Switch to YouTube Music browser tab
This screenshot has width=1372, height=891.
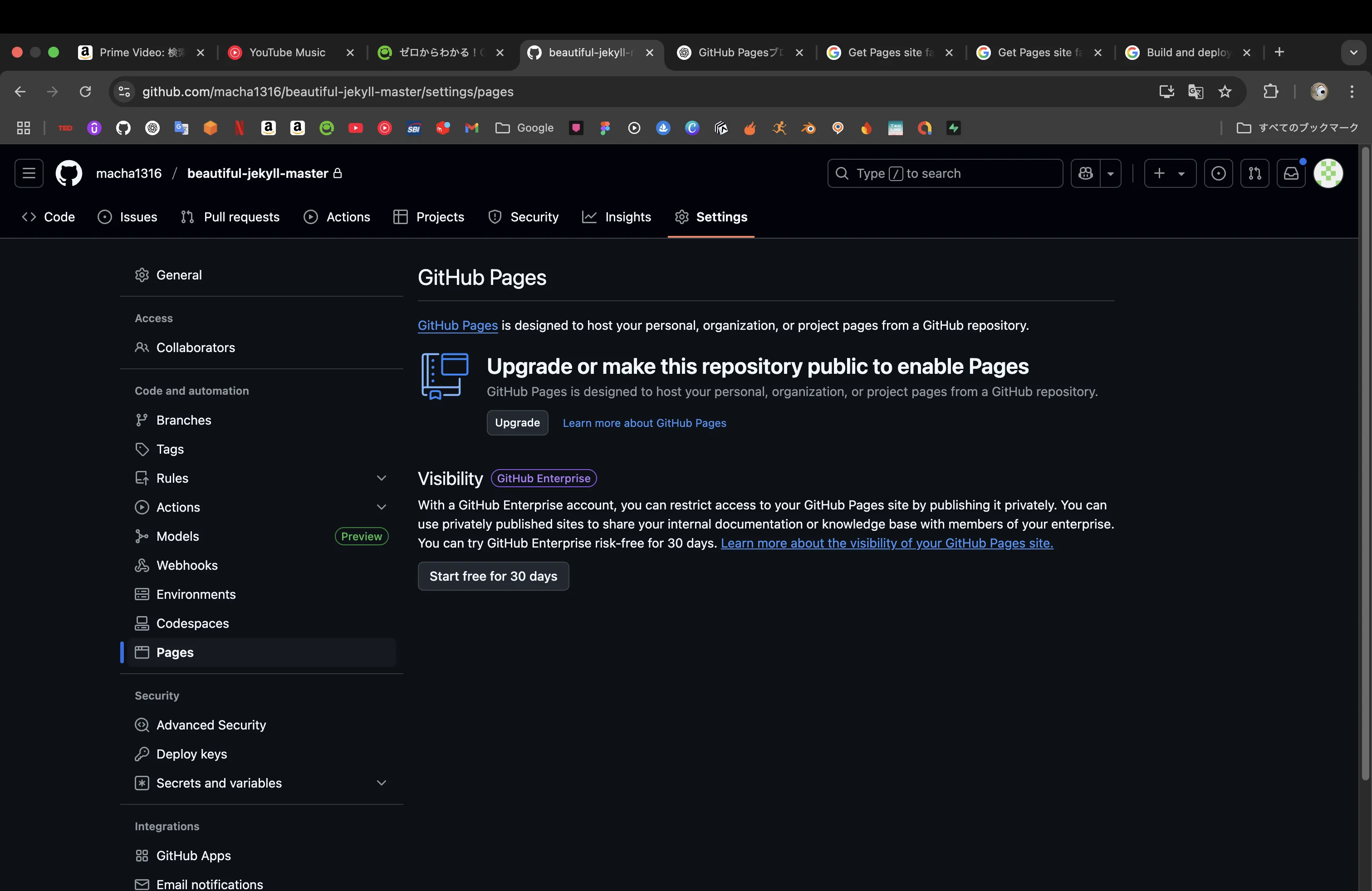pyautogui.click(x=287, y=53)
